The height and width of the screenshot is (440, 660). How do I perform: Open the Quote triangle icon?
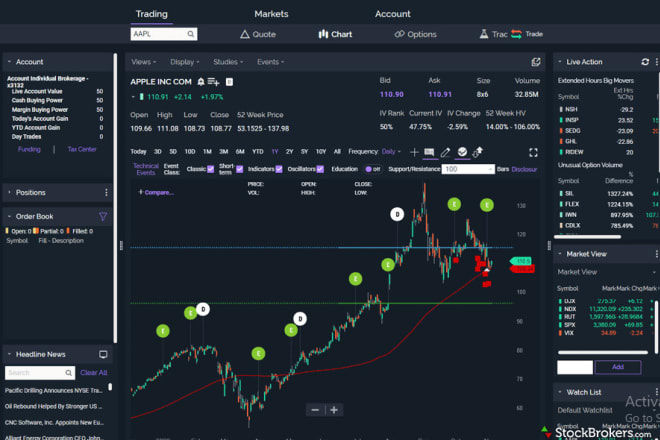(245, 34)
